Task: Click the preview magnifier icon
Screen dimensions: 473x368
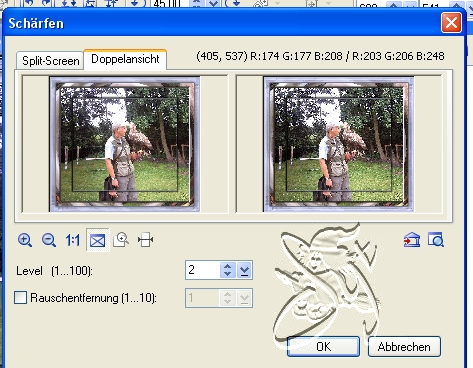Action: click(436, 240)
